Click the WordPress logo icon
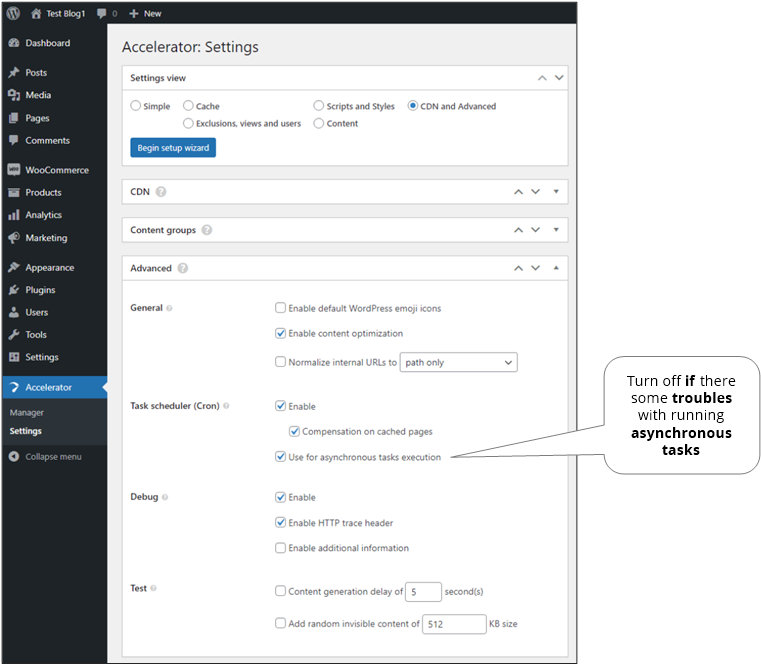The height and width of the screenshot is (666, 761). coord(13,13)
